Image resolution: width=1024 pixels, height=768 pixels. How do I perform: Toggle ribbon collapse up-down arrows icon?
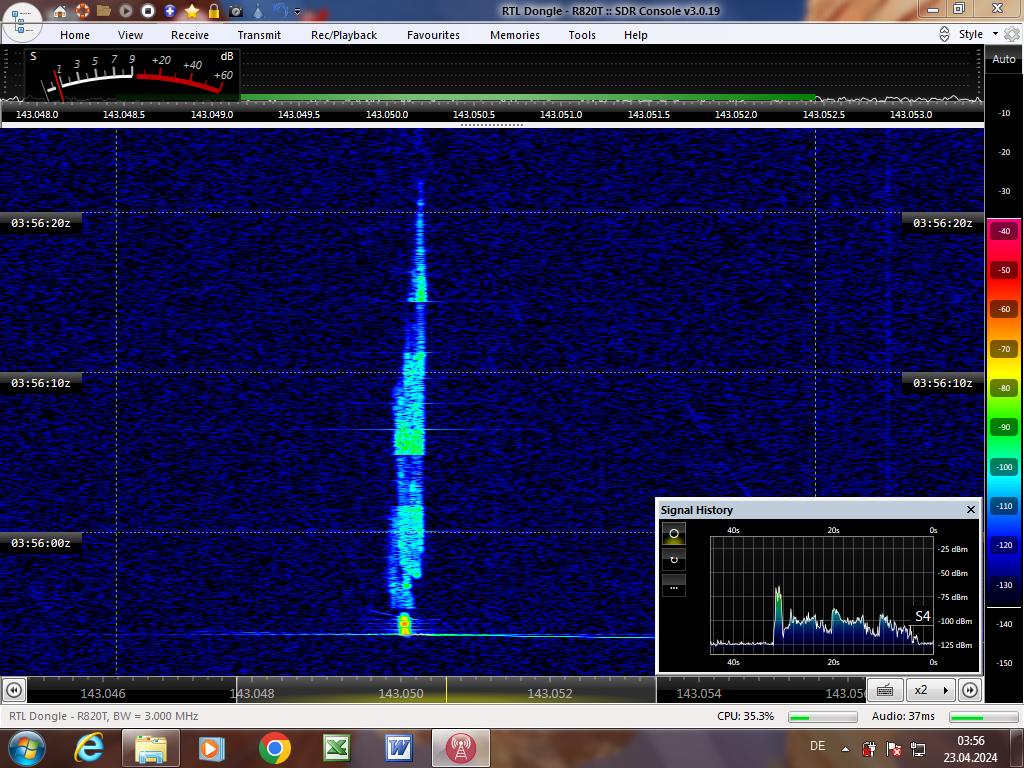point(944,34)
